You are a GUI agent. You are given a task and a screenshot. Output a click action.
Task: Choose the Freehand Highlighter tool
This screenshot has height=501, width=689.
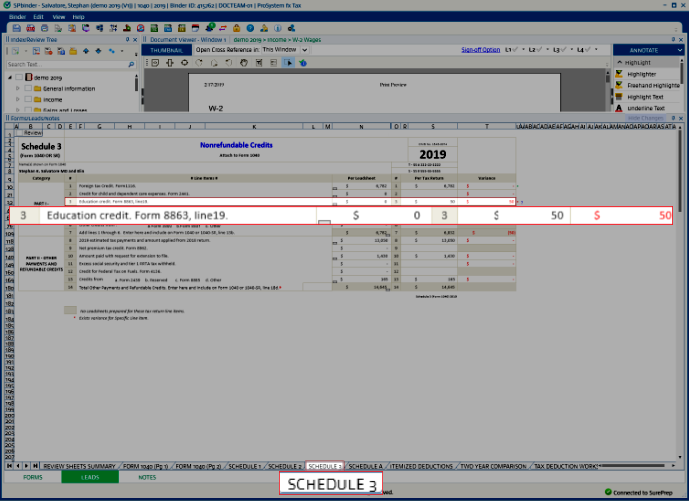tap(651, 86)
